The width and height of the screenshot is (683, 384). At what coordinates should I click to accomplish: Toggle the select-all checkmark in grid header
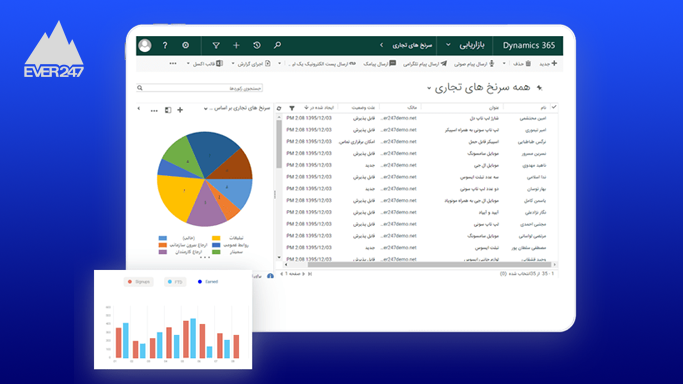pyautogui.click(x=554, y=107)
